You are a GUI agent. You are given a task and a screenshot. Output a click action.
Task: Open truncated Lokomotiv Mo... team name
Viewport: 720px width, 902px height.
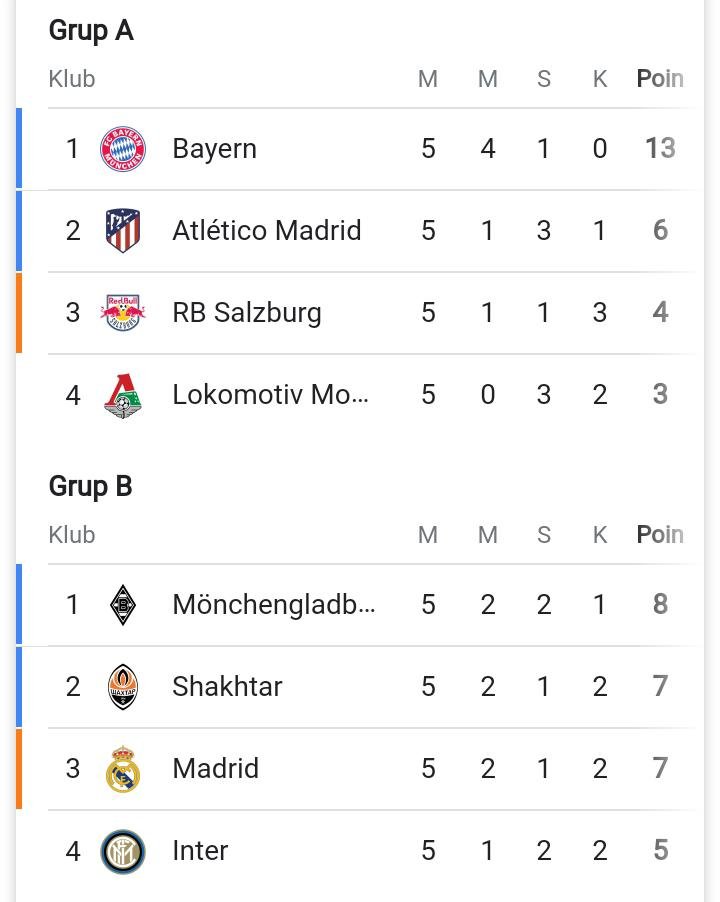(x=270, y=395)
